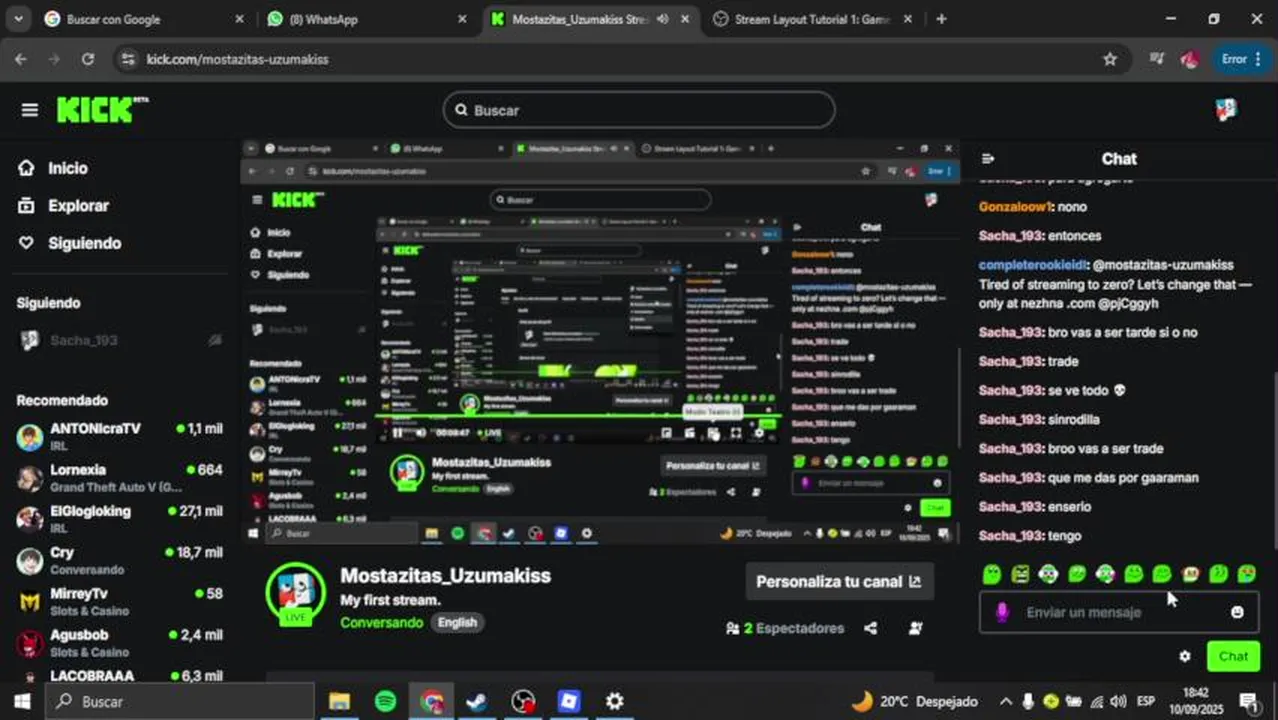
Task: Click the Mostazitas_Uzumakiss channel avatar with LIVE badge
Action: pos(295,593)
